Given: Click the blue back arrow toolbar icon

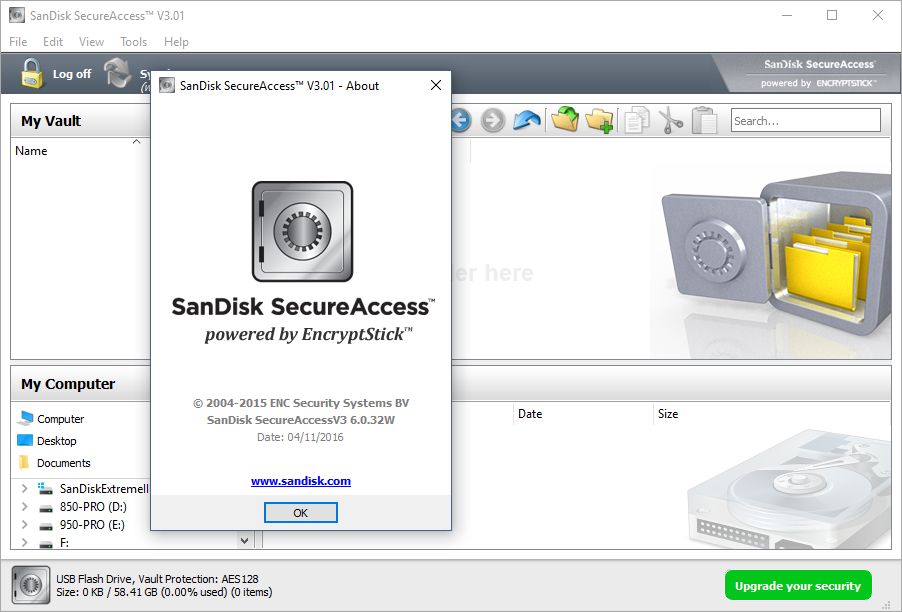Looking at the screenshot, I should (461, 121).
